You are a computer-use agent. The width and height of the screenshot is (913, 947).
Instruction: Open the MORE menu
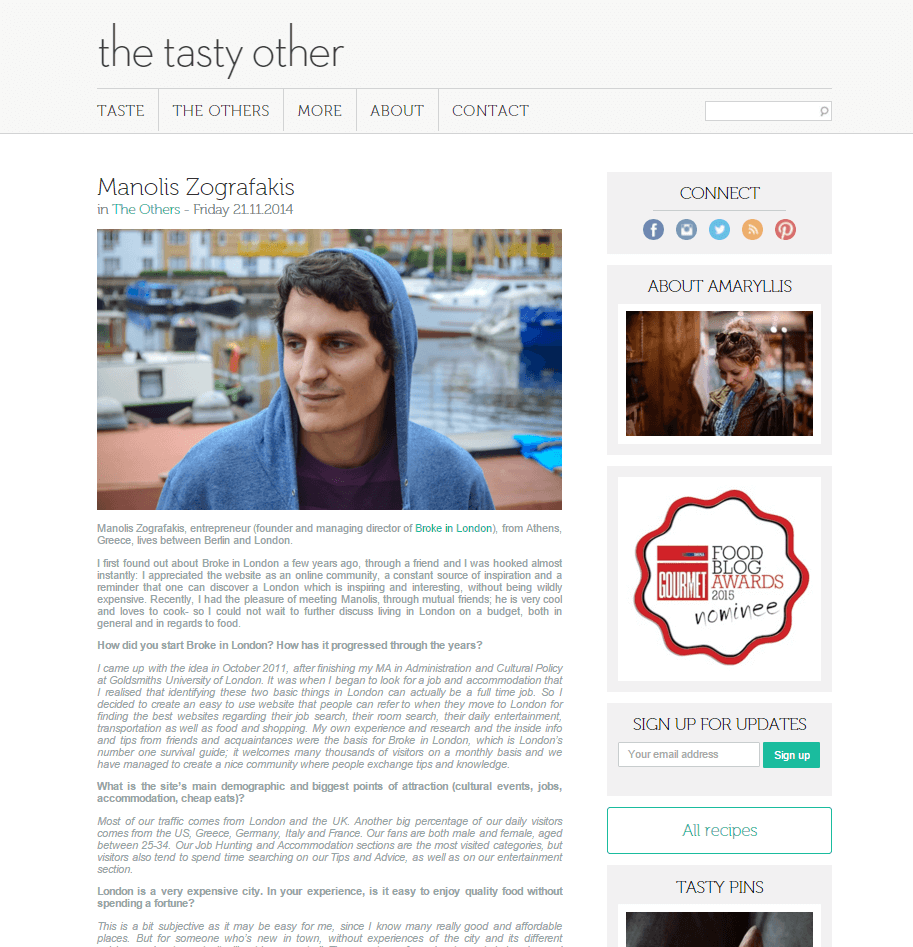click(x=319, y=111)
